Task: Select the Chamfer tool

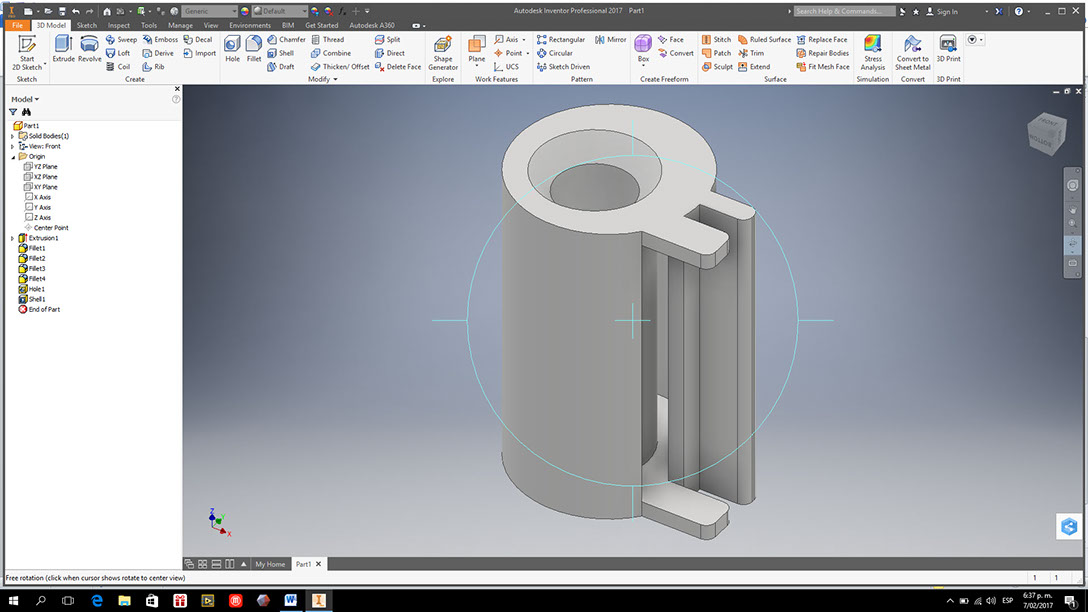Action: 286,40
